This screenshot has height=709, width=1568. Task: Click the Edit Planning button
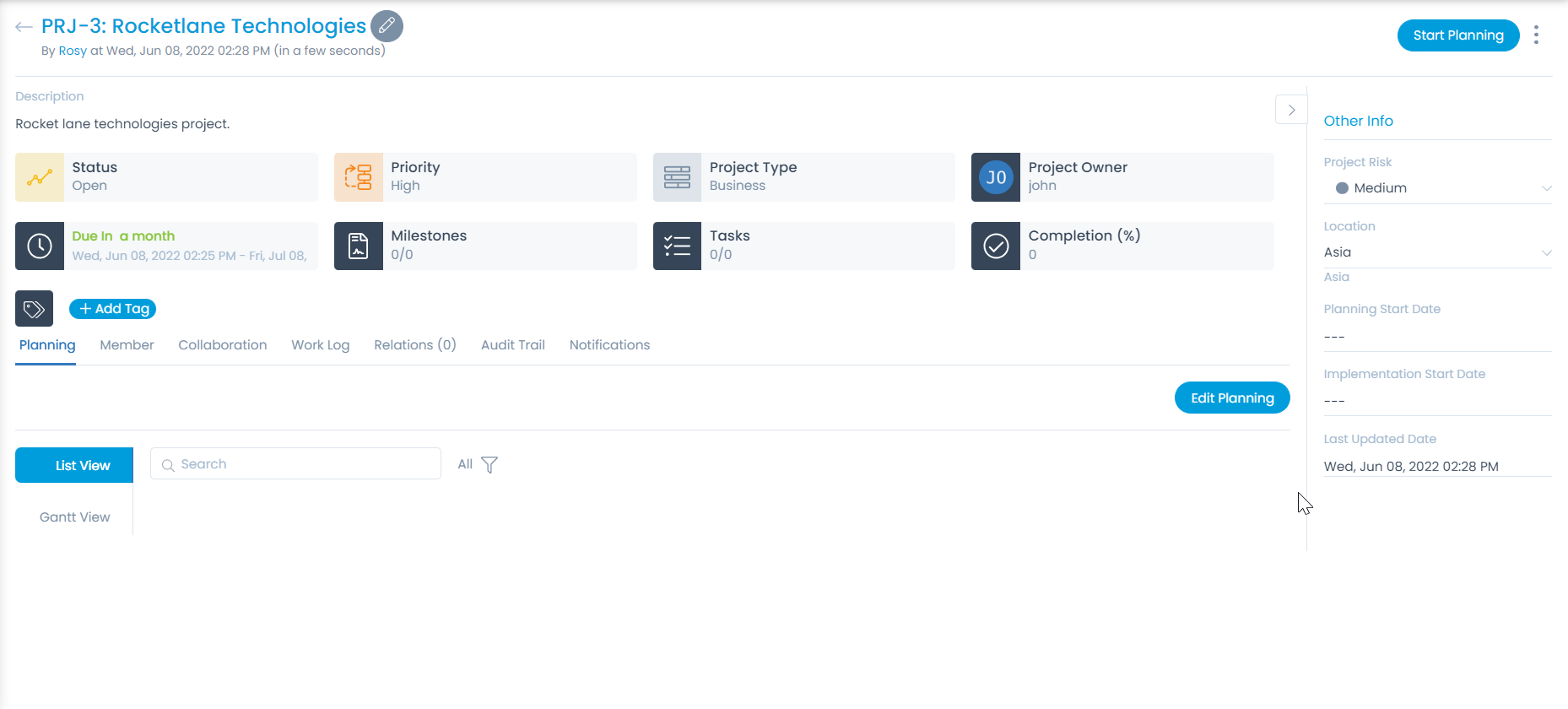(x=1232, y=398)
